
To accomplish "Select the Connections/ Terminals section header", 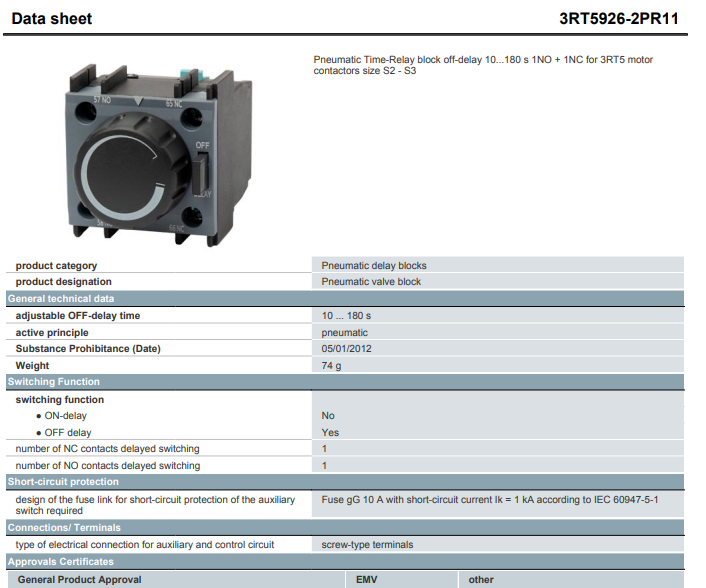I will click(64, 528).
